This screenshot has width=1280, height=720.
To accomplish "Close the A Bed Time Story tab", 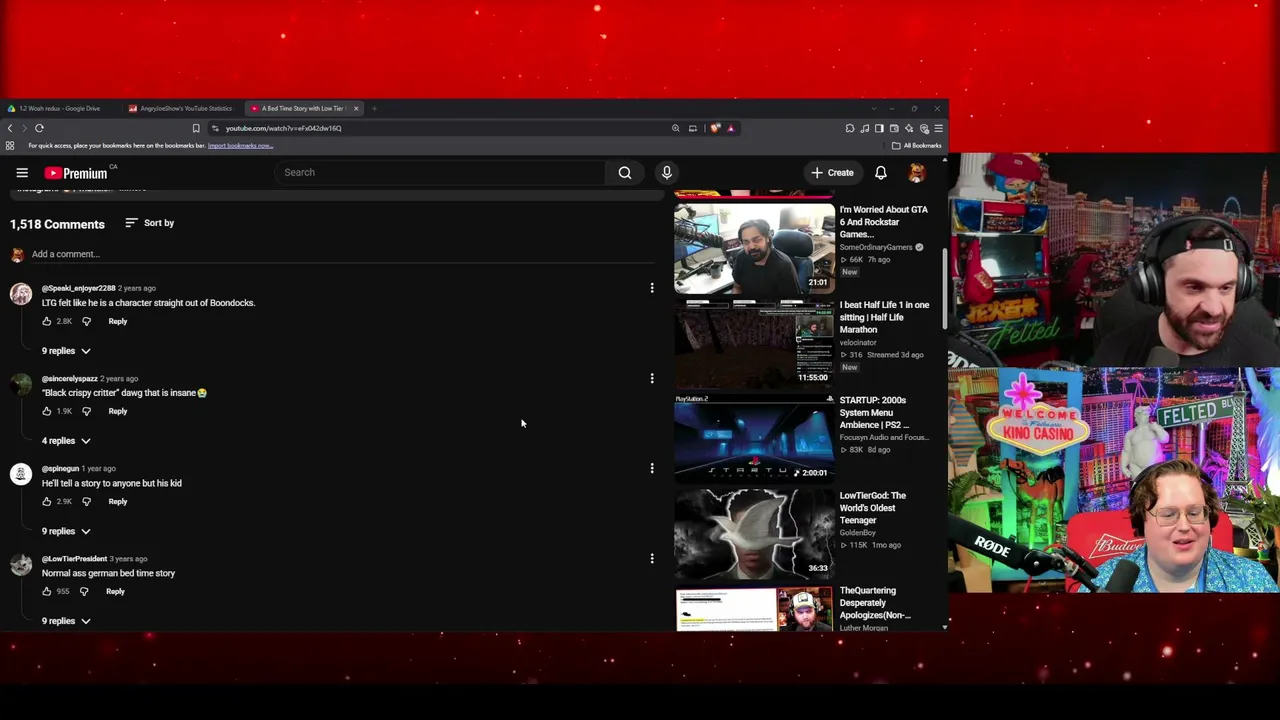I will click(x=356, y=108).
